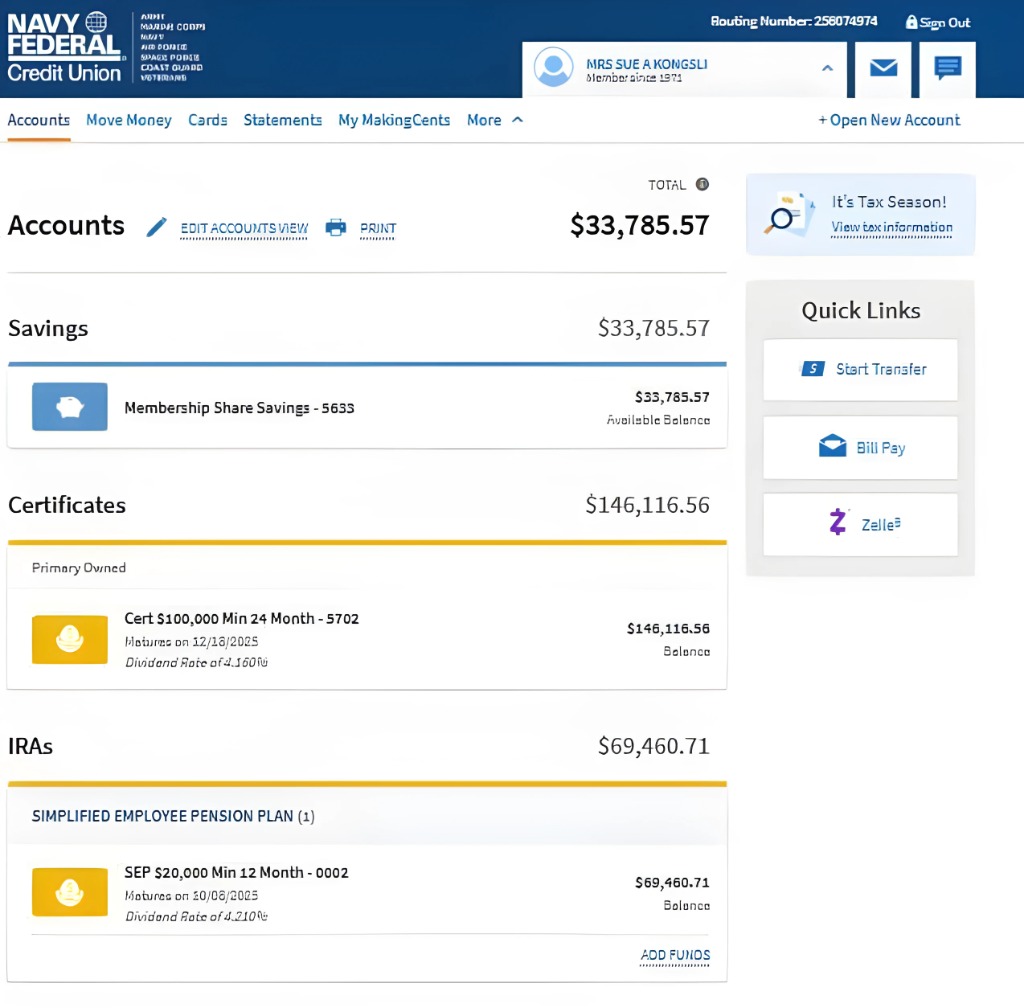Click ADD FUNDS link
Viewport: 1024px width, 1008px height.
point(675,955)
